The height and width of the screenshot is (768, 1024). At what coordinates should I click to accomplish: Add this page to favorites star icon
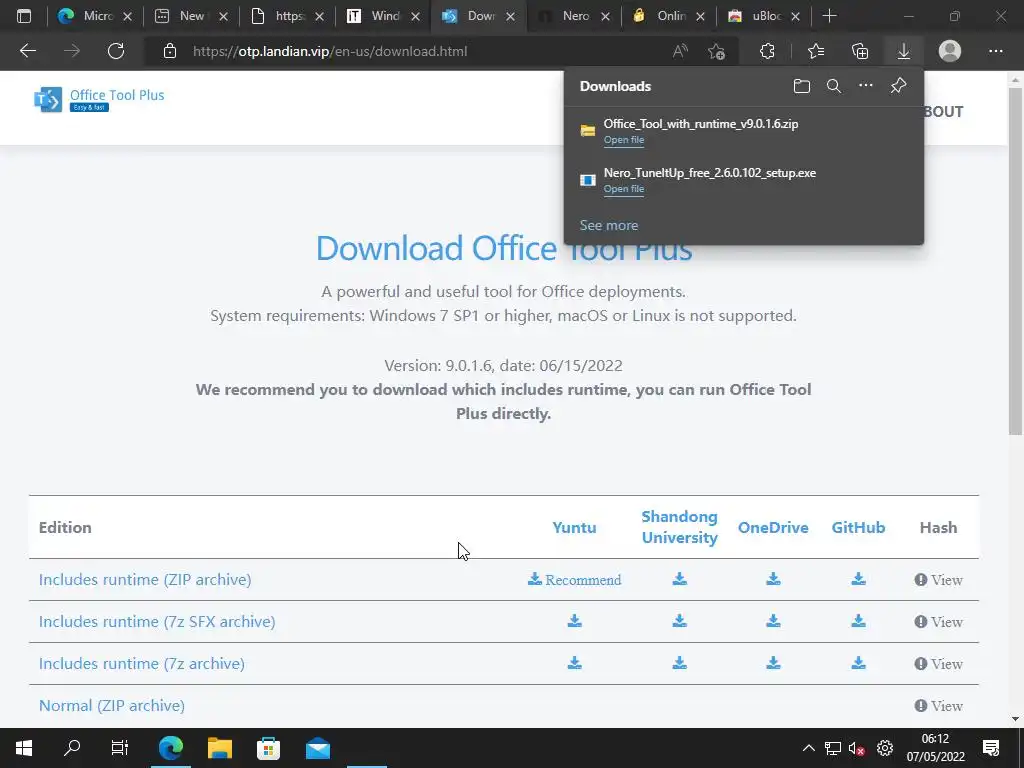tap(716, 52)
